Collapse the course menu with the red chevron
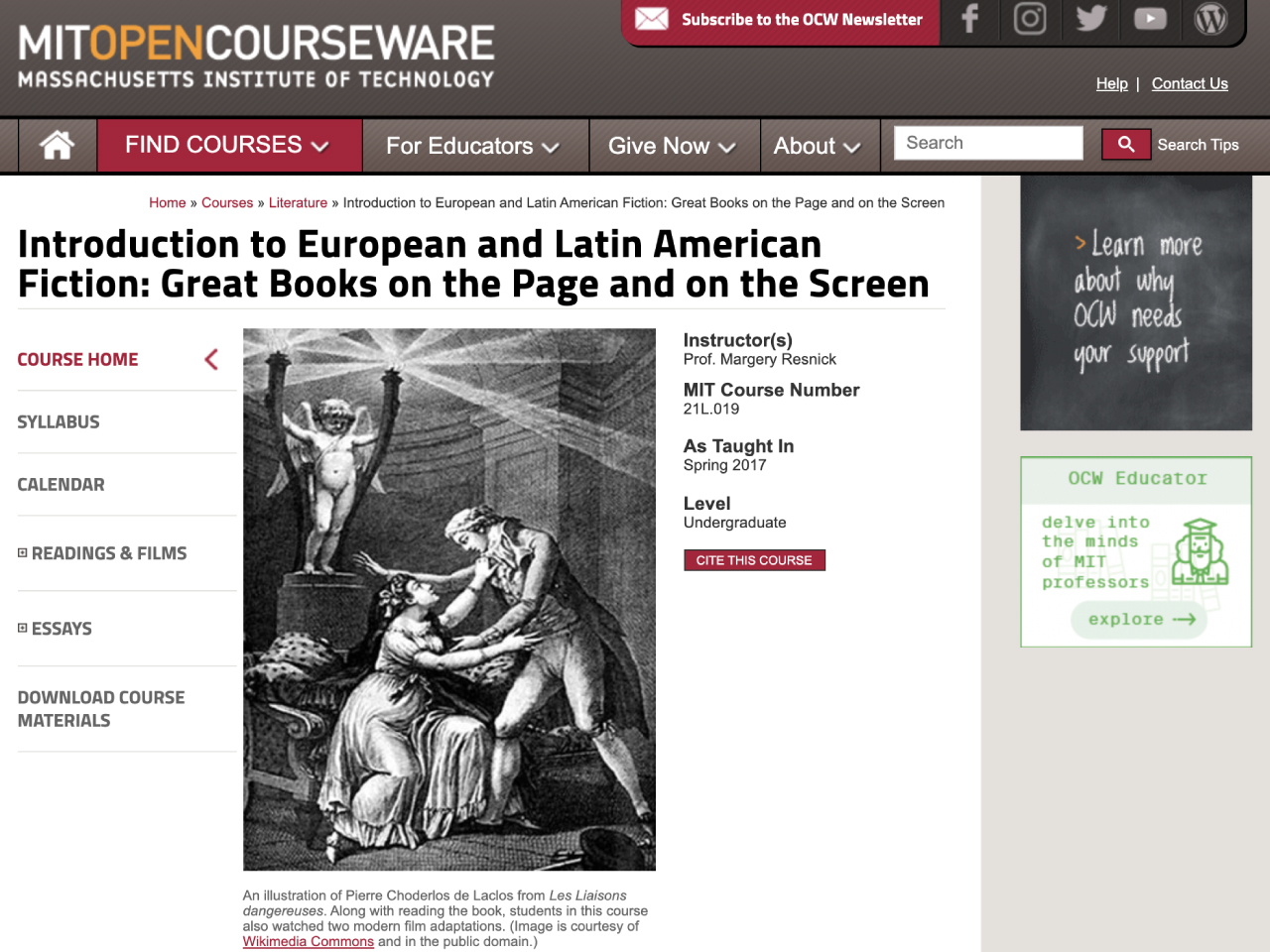 tap(211, 359)
